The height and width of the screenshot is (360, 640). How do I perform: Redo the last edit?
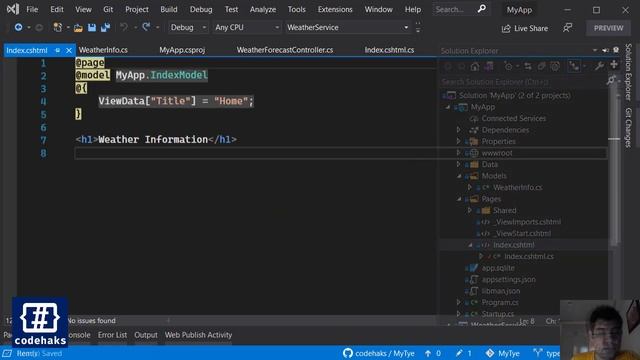146,27
